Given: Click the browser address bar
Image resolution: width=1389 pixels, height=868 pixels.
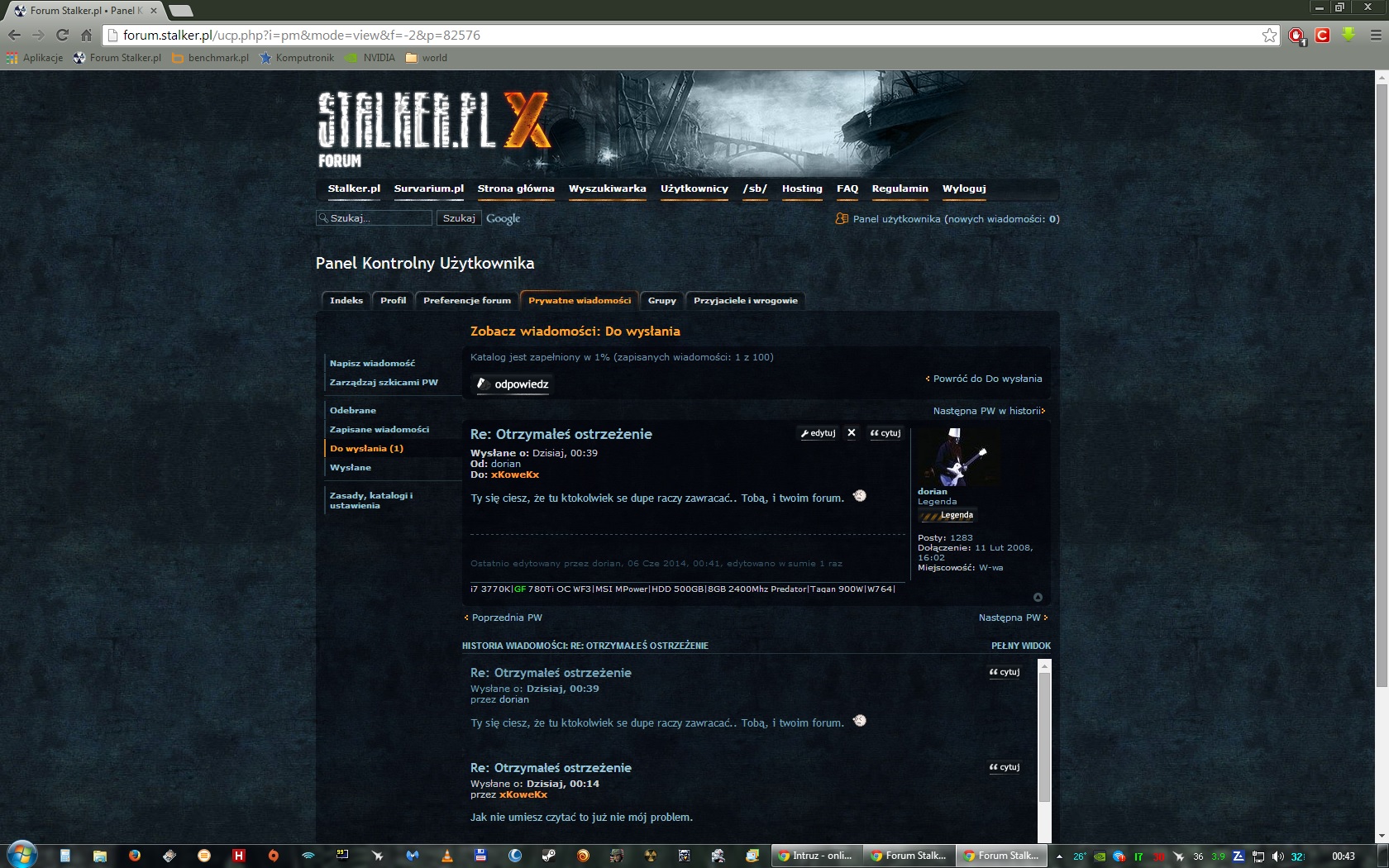Looking at the screenshot, I should [x=691, y=35].
